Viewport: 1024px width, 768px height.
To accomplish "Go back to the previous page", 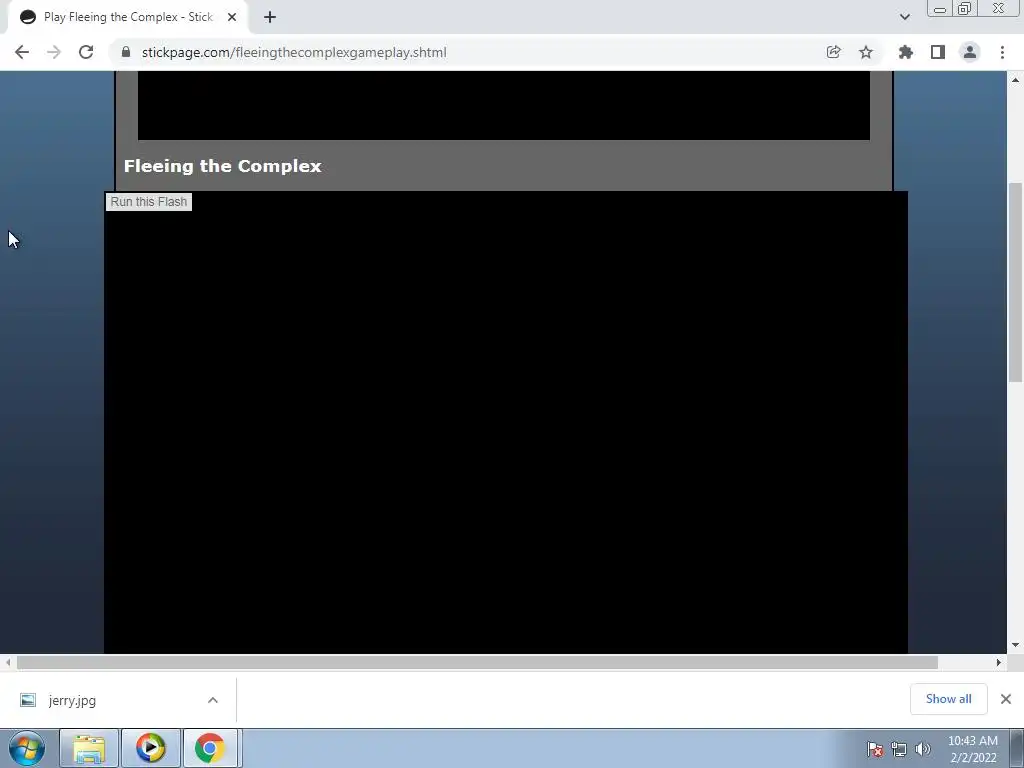I will coord(22,52).
